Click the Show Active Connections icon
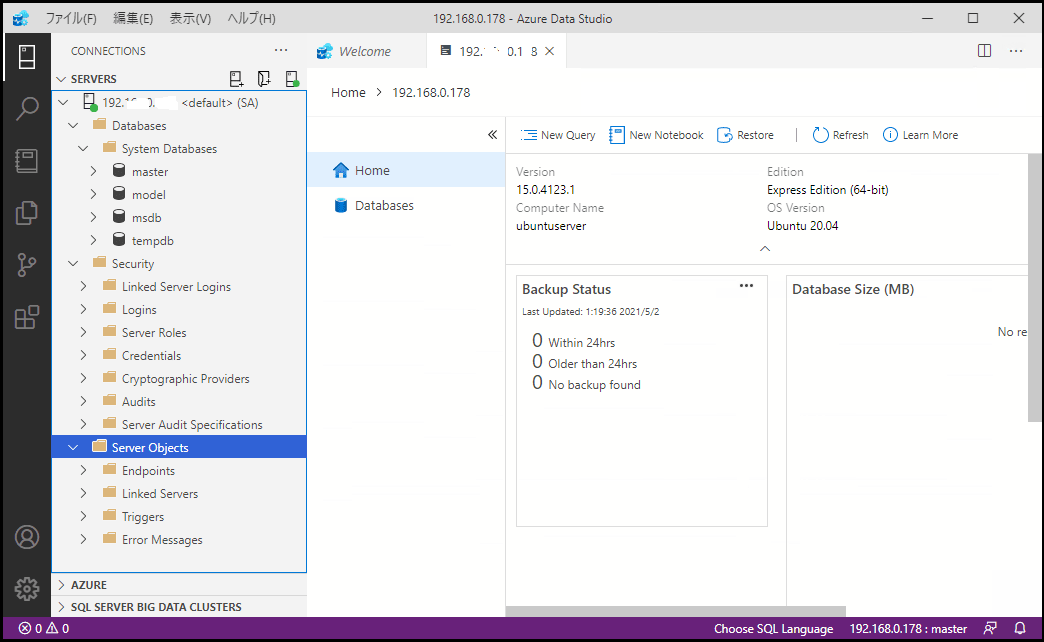Viewport: 1044px width, 642px height. (x=292, y=79)
